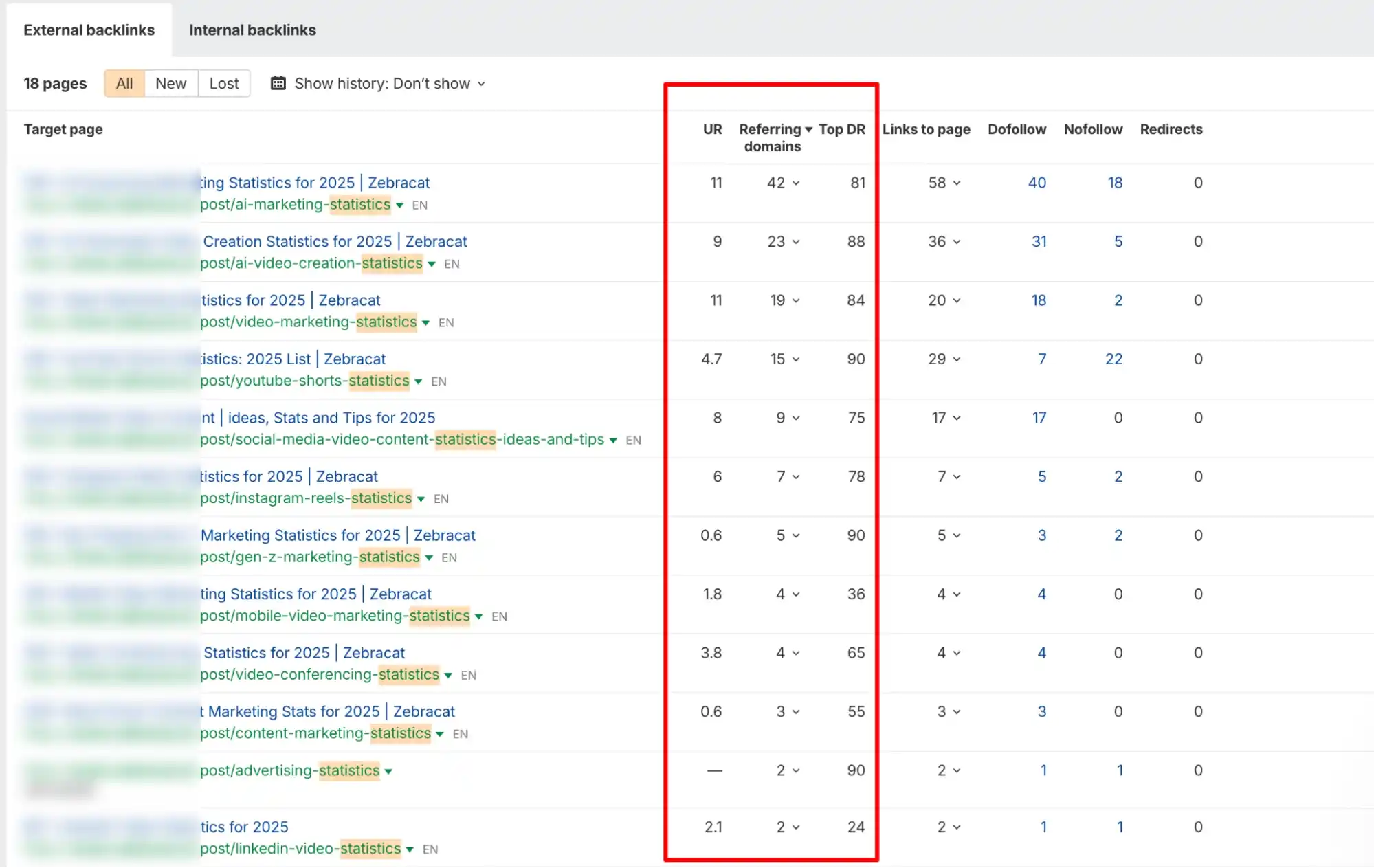Expand the 19 referring domains dropdown
Viewport: 1374px width, 868px height.
785,300
